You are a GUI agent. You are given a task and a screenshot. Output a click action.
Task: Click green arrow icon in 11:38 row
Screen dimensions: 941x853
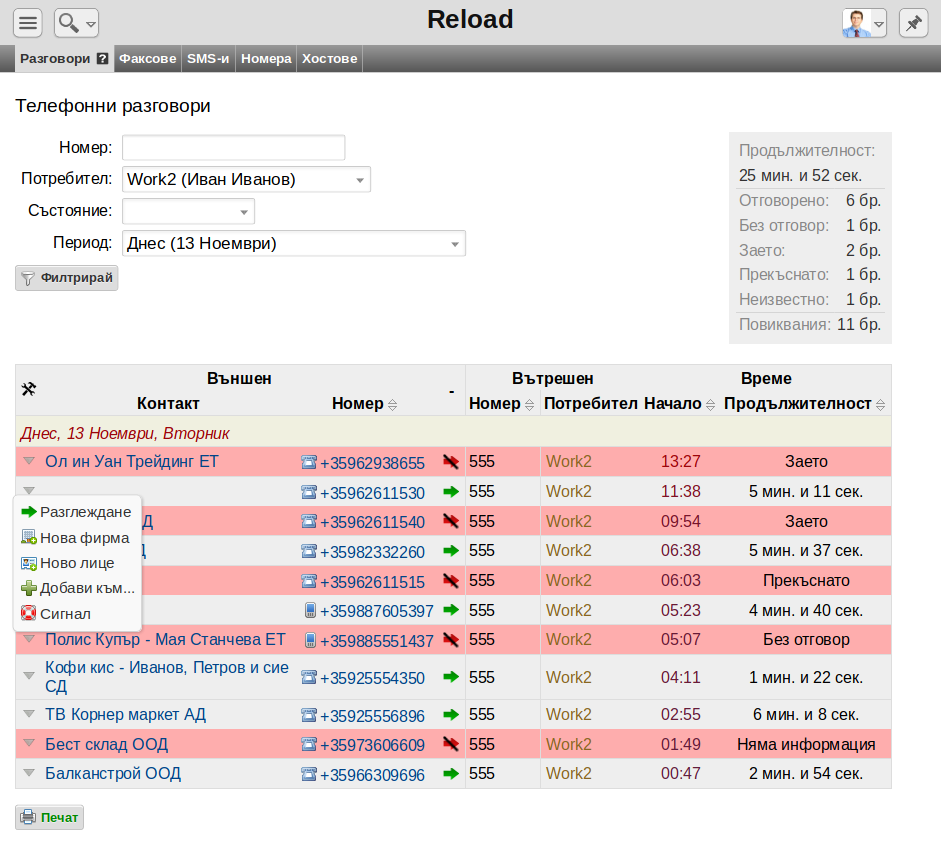(451, 492)
